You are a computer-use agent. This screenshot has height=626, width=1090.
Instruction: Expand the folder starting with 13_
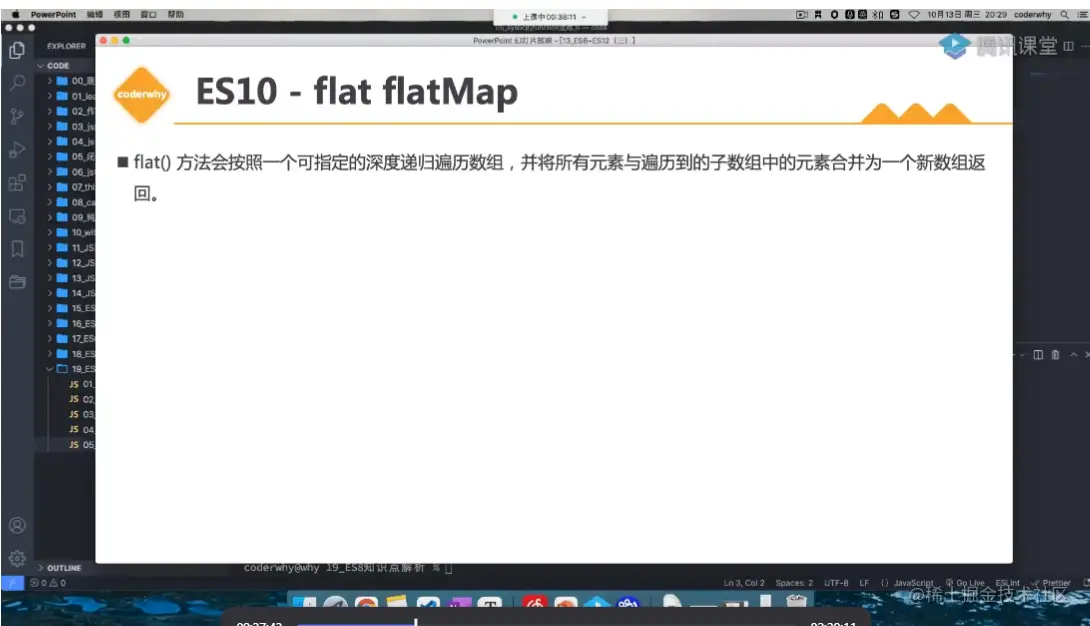(x=49, y=278)
